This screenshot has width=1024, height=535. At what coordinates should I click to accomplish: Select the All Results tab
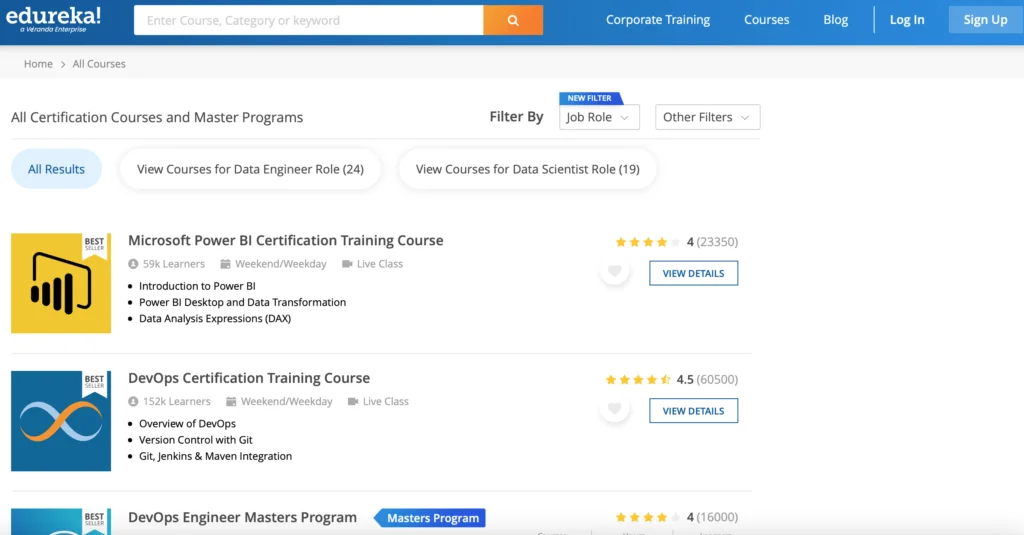pyautogui.click(x=56, y=169)
